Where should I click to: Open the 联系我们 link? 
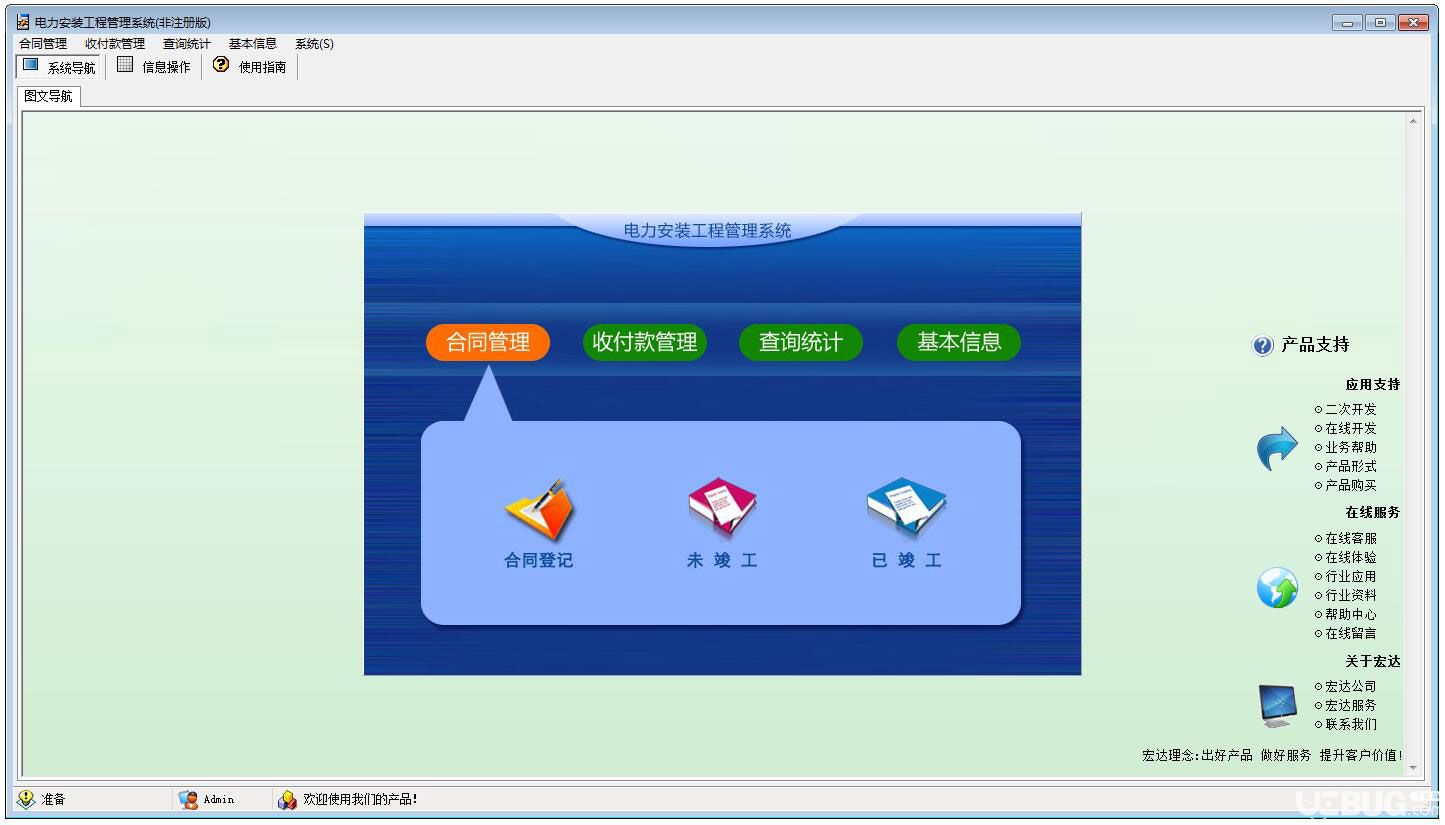(1351, 724)
